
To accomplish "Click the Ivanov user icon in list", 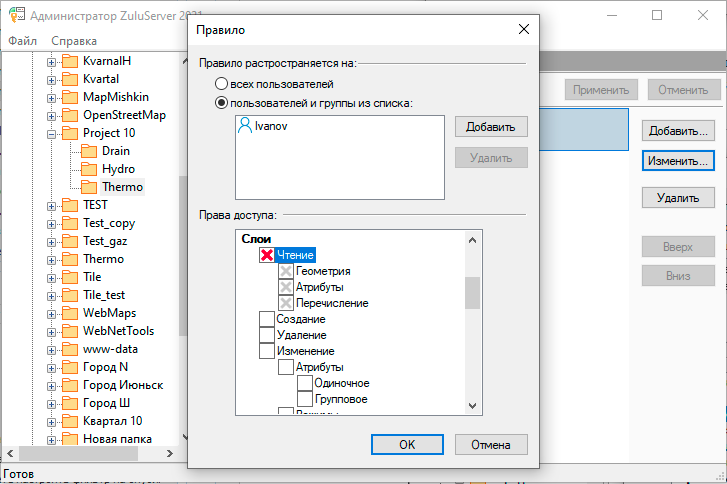I will [x=245, y=127].
